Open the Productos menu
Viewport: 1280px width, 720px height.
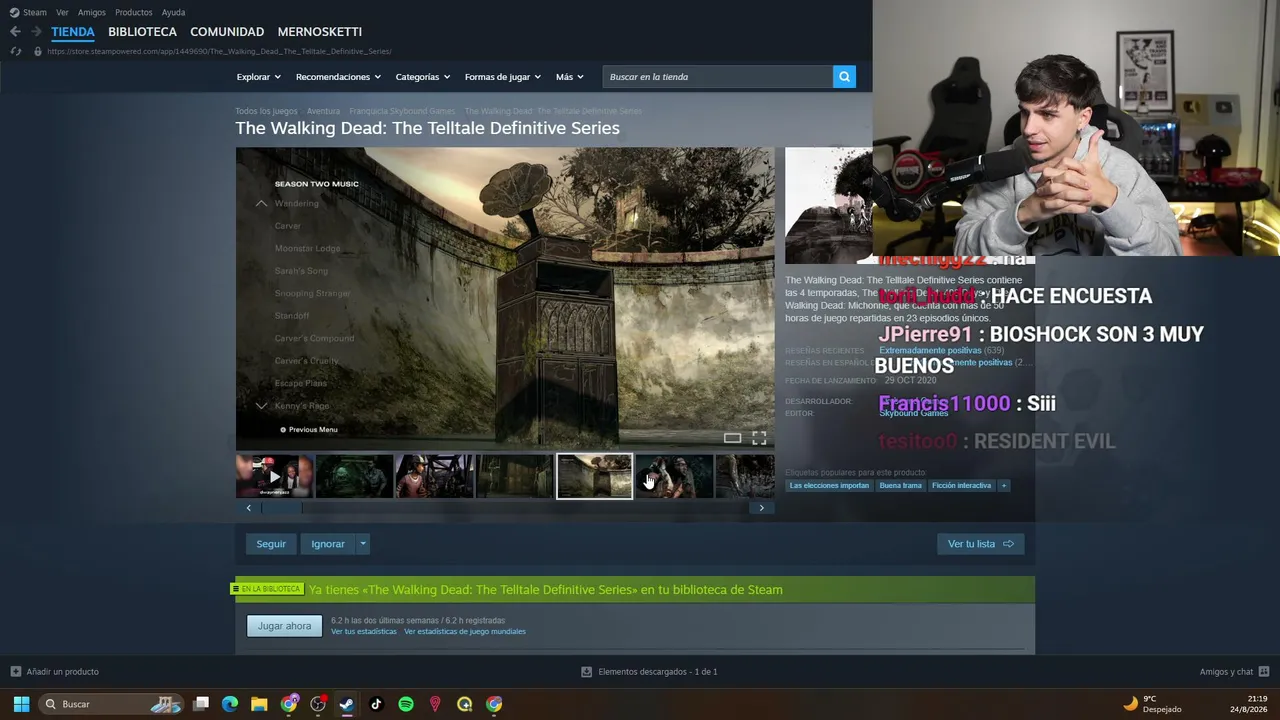(x=134, y=12)
